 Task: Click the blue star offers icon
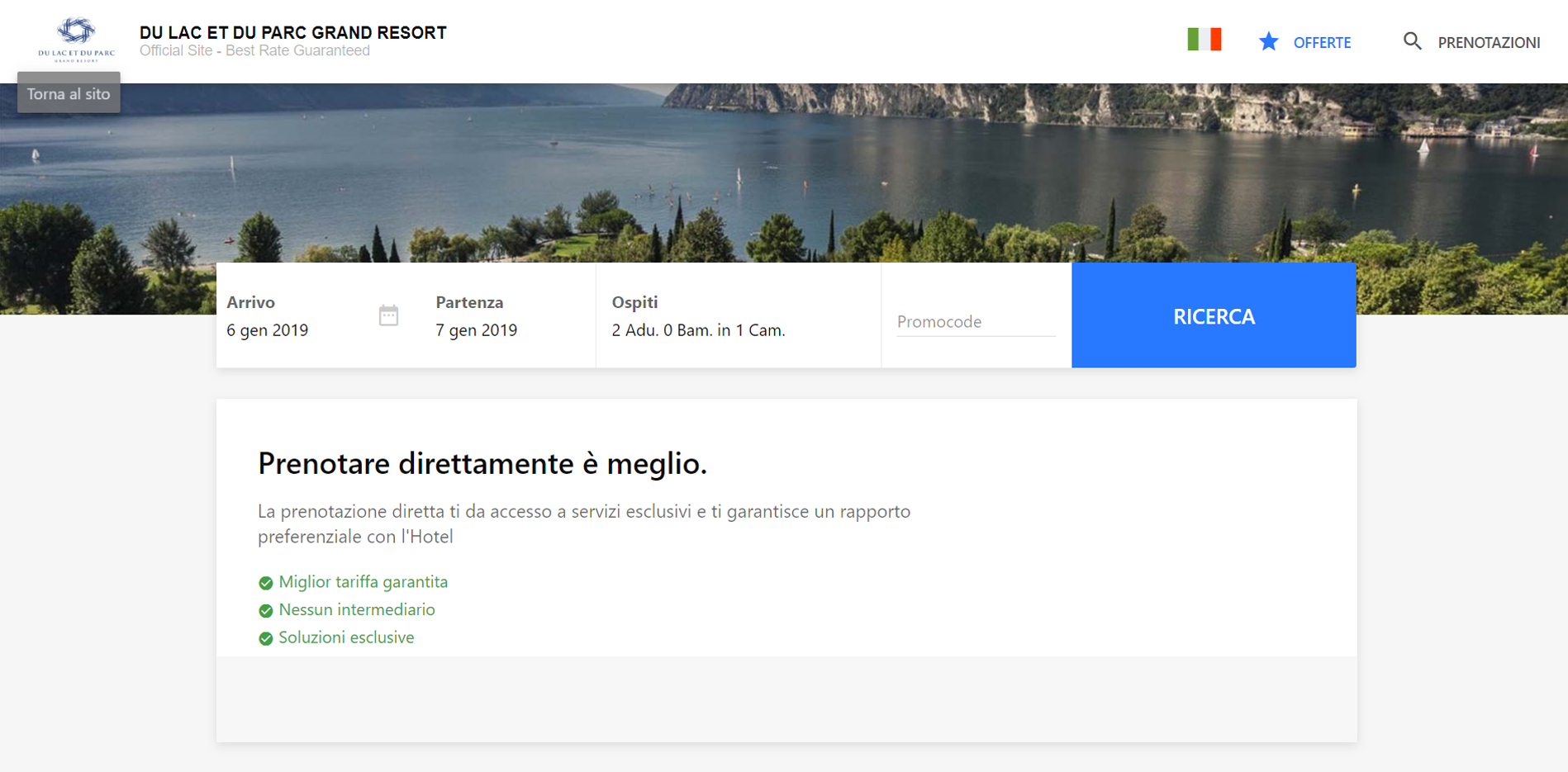1268,42
